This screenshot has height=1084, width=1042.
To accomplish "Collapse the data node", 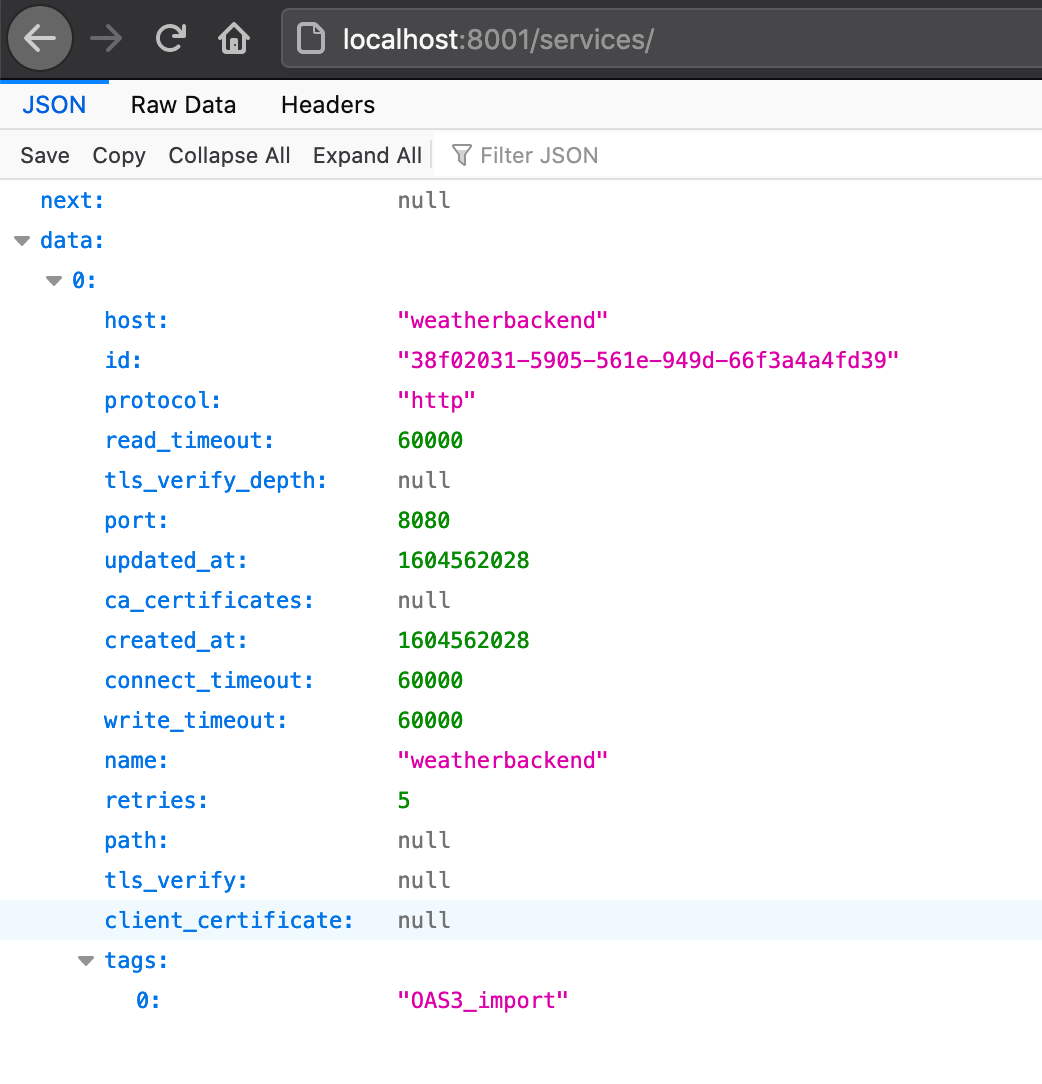I will click(22, 241).
